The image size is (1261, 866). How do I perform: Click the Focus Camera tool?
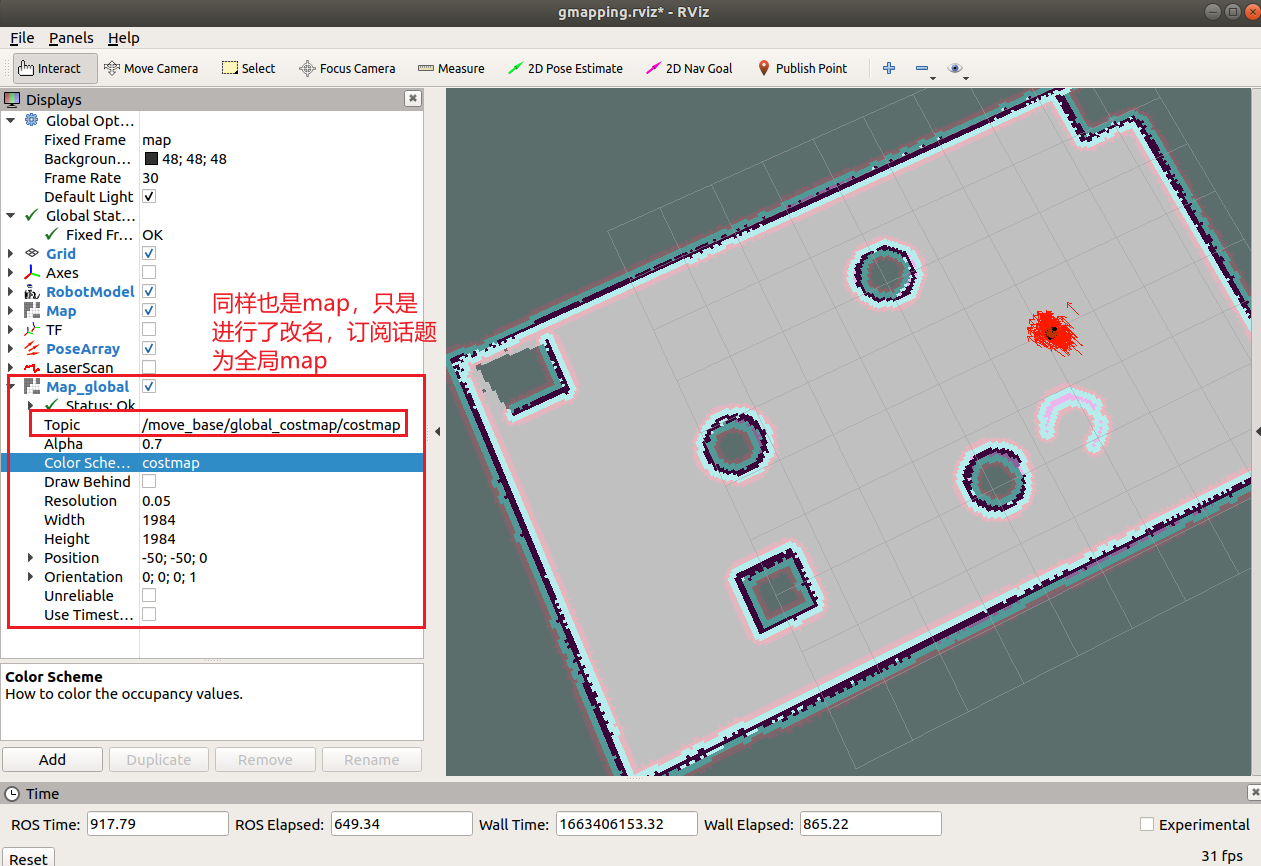[347, 67]
